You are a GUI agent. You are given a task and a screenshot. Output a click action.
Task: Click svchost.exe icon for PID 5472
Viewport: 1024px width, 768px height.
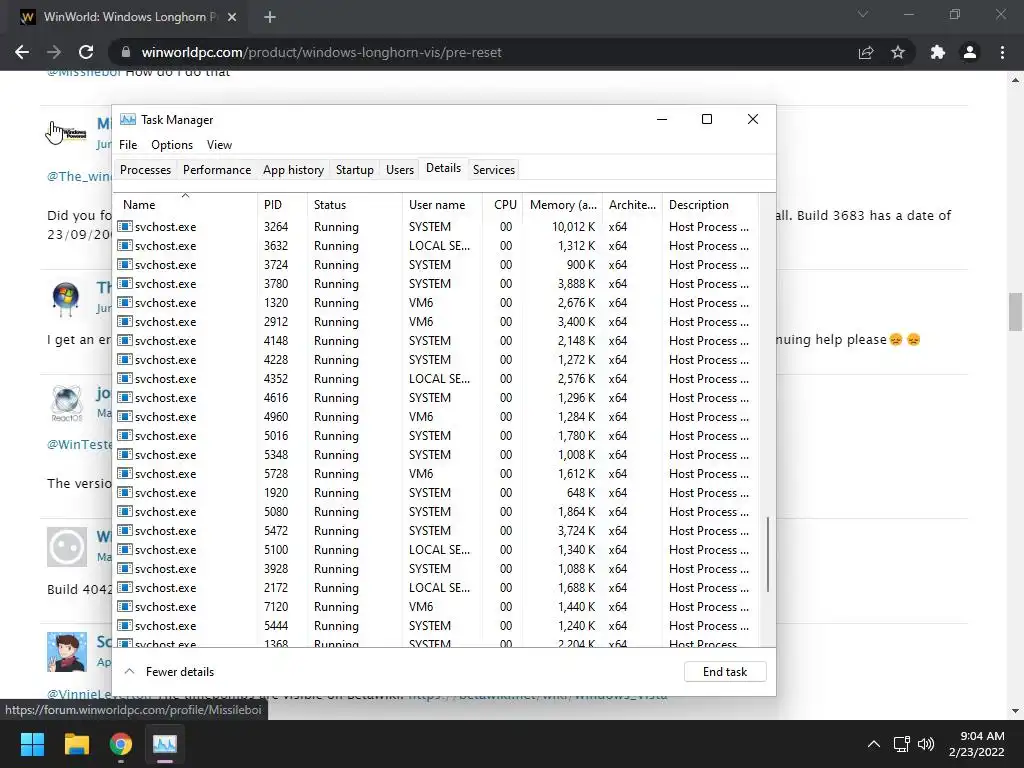pos(125,530)
